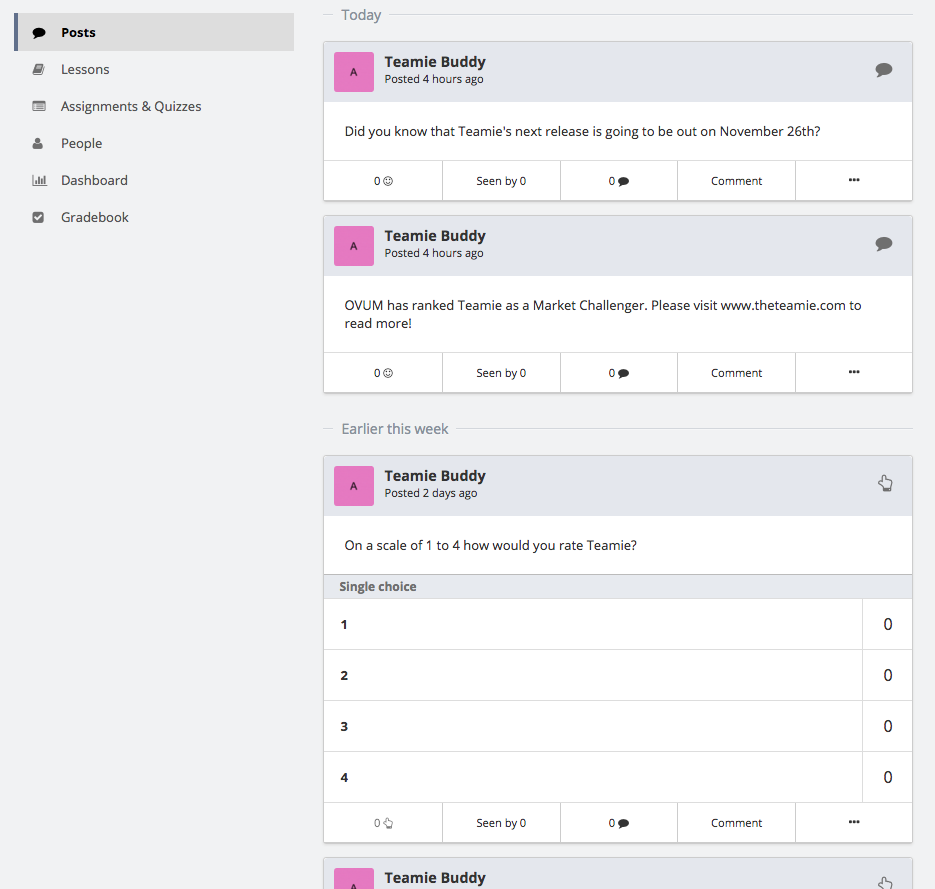Click speech bubble icon on OVUM post header
The image size is (935, 889).
pos(884,244)
